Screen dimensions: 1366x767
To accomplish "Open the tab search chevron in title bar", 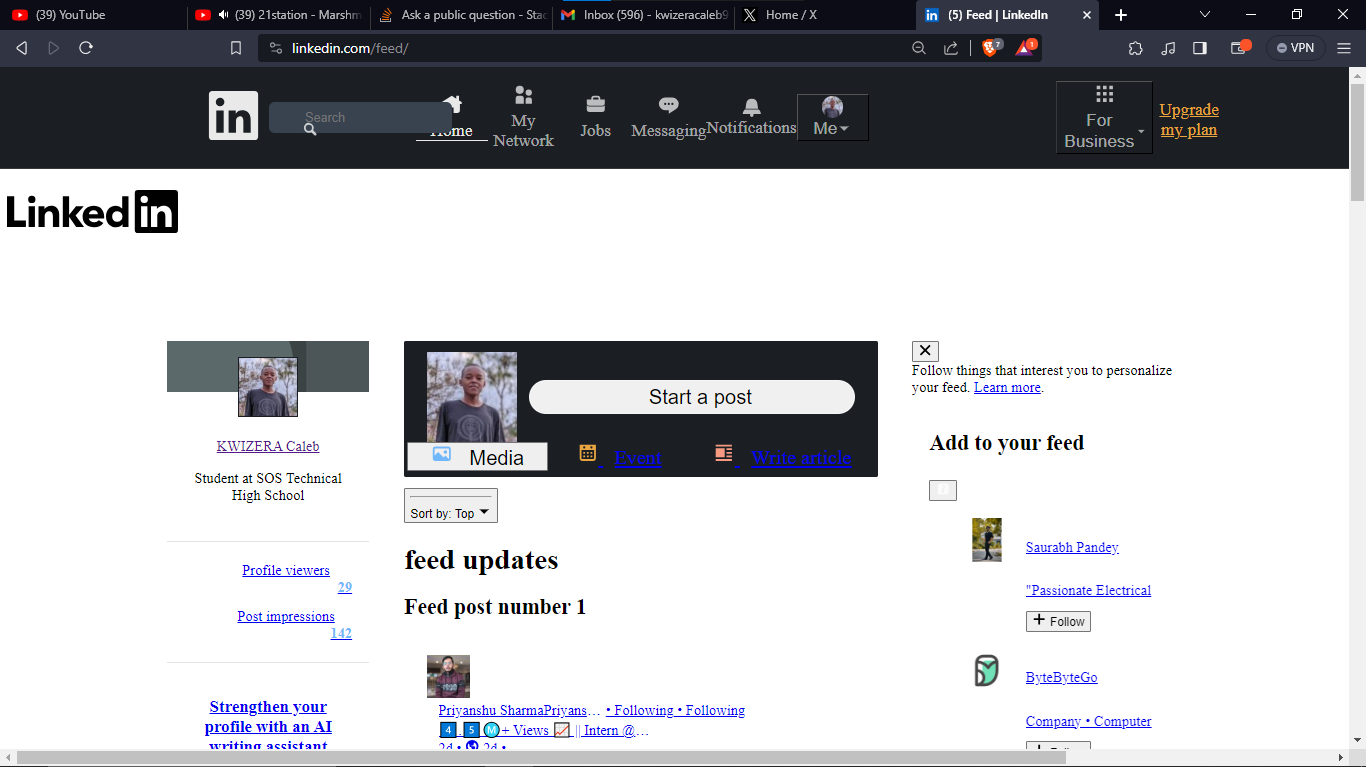I will [1205, 15].
